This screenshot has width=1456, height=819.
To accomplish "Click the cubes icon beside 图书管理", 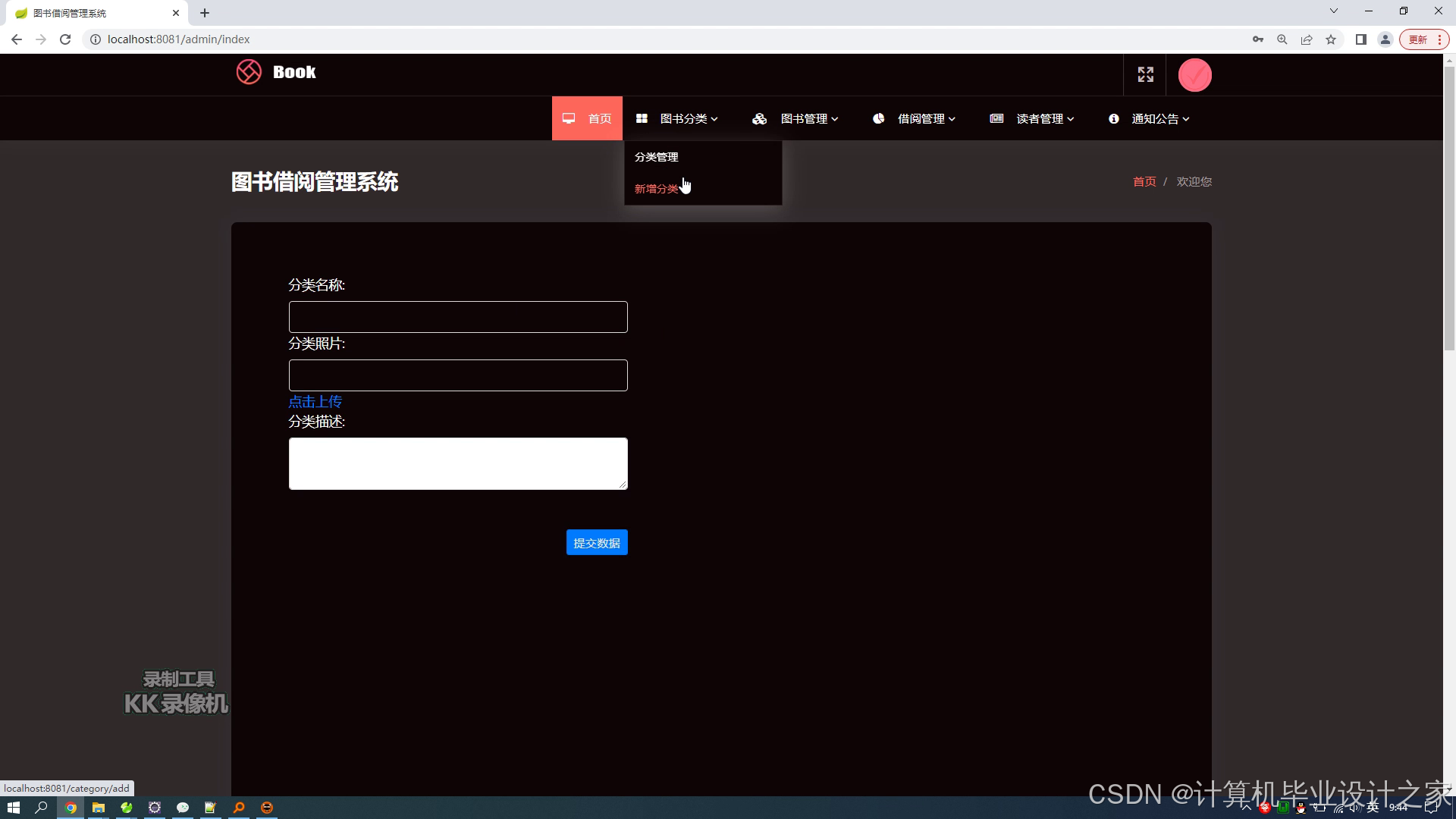I will [759, 119].
